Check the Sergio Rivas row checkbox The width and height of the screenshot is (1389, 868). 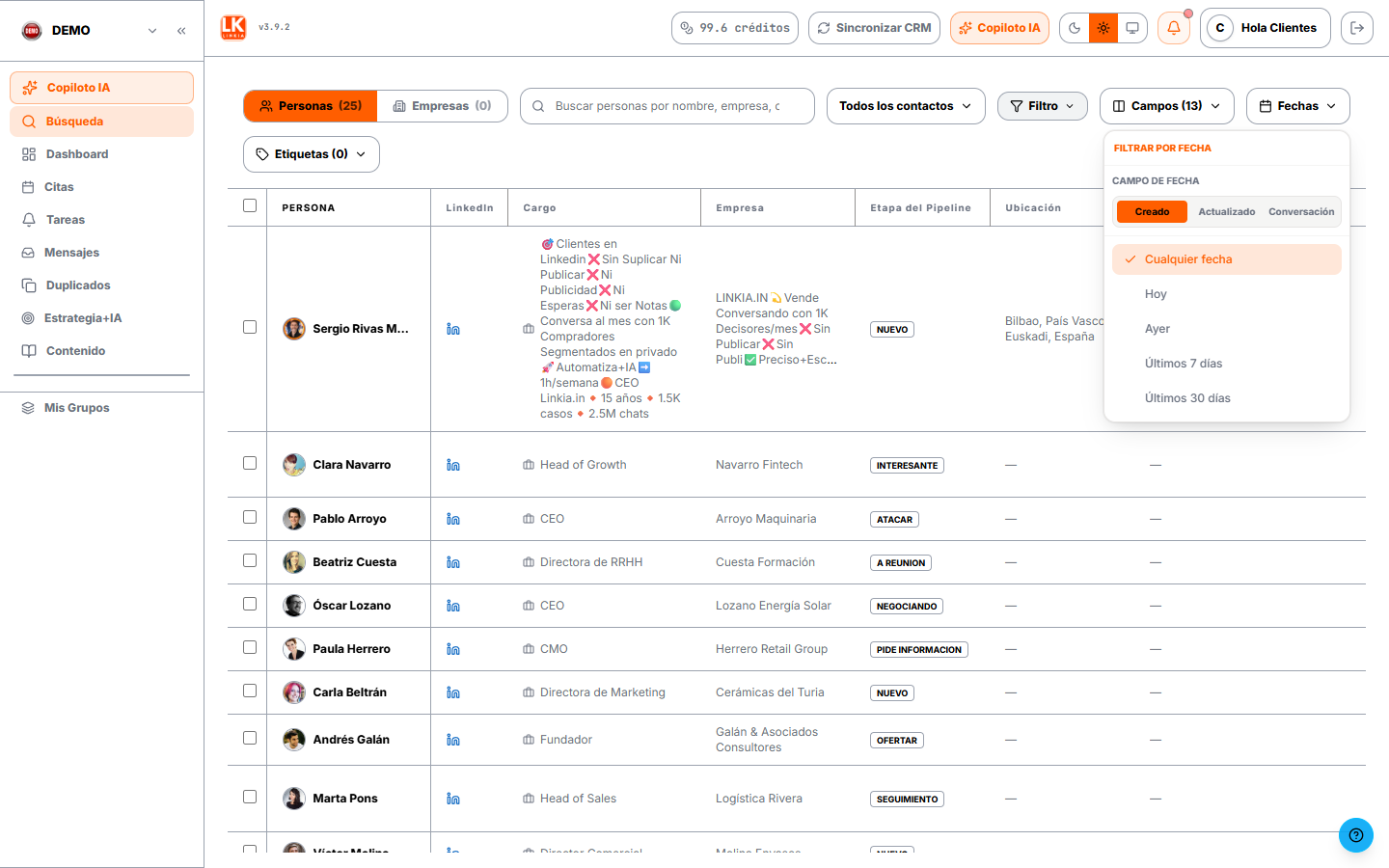[x=250, y=327]
